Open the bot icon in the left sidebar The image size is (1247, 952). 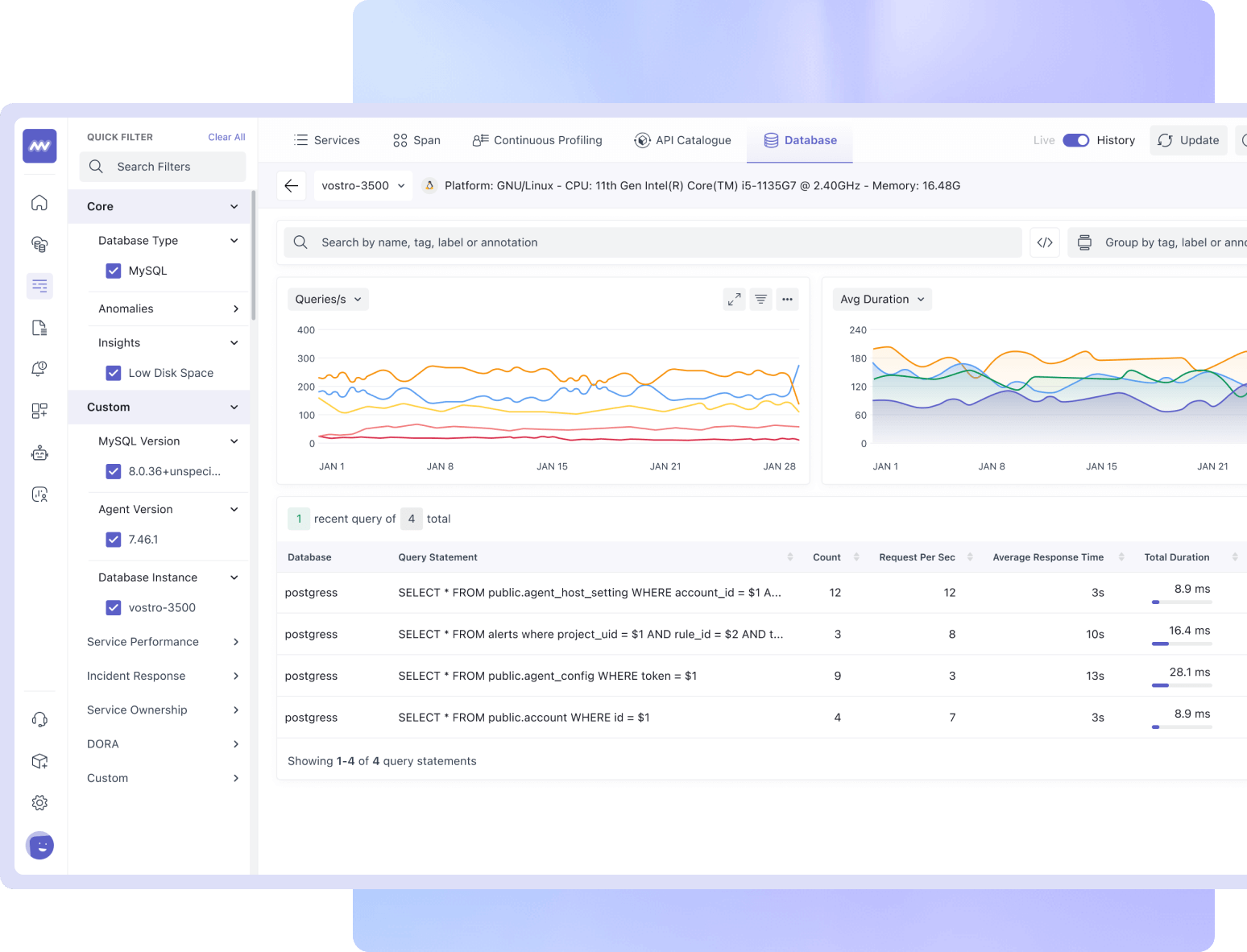point(39,453)
